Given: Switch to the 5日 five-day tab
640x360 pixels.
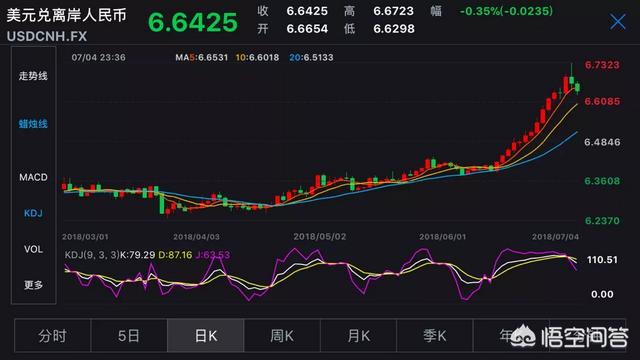Looking at the screenshot, I should point(129,336).
